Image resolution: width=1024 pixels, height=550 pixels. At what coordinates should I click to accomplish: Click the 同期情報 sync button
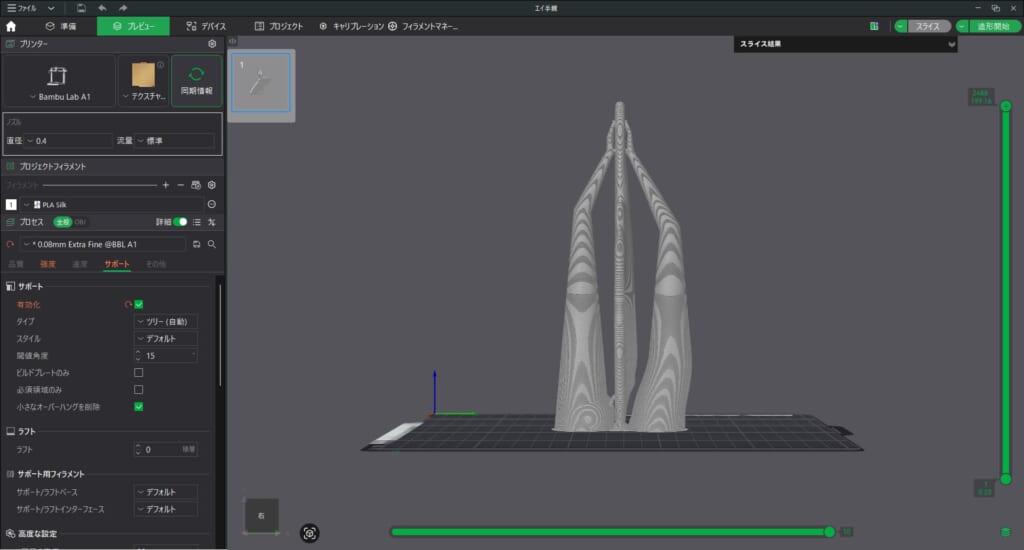(x=197, y=81)
